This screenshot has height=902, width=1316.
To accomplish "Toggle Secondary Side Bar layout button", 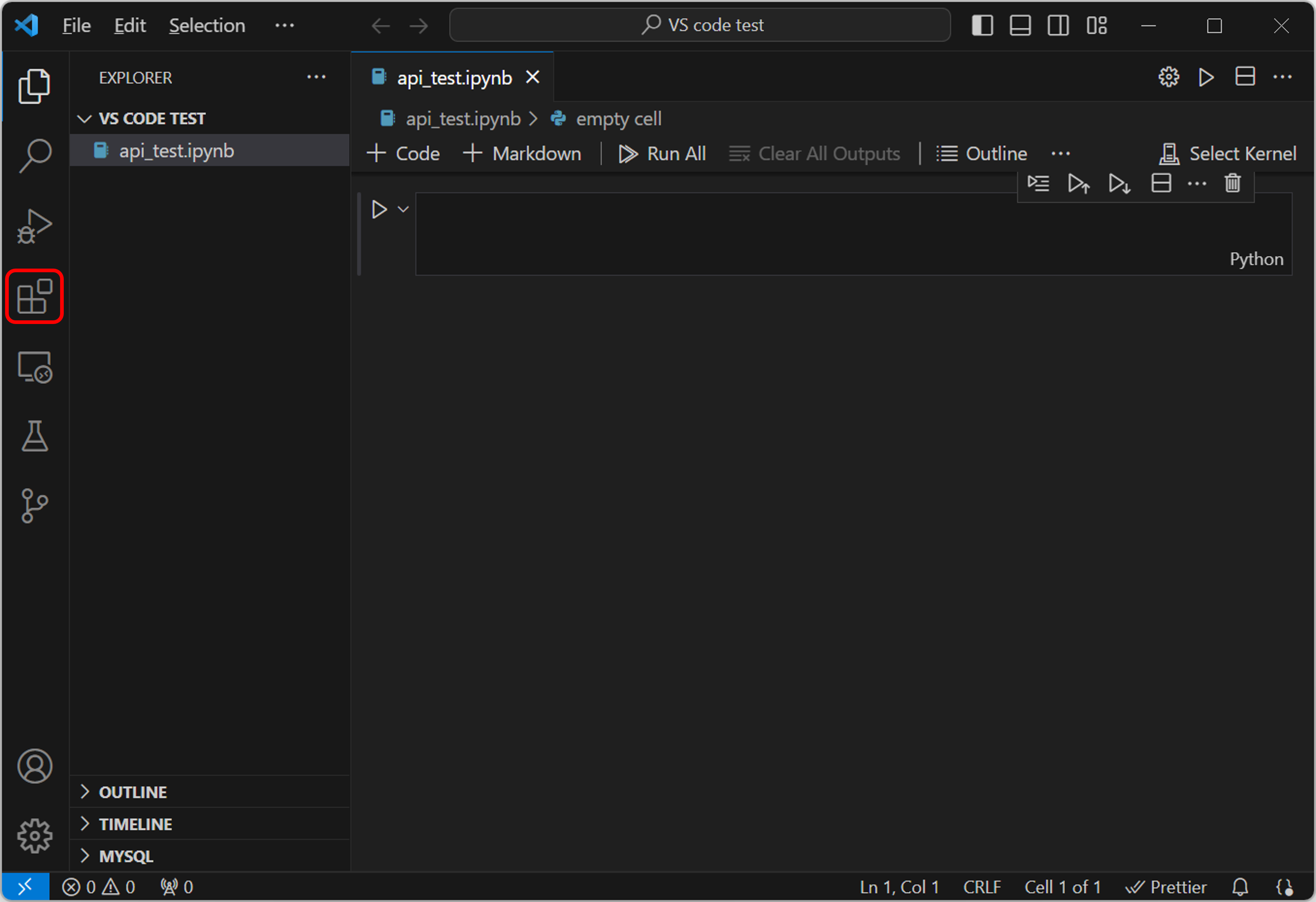I will [1058, 26].
